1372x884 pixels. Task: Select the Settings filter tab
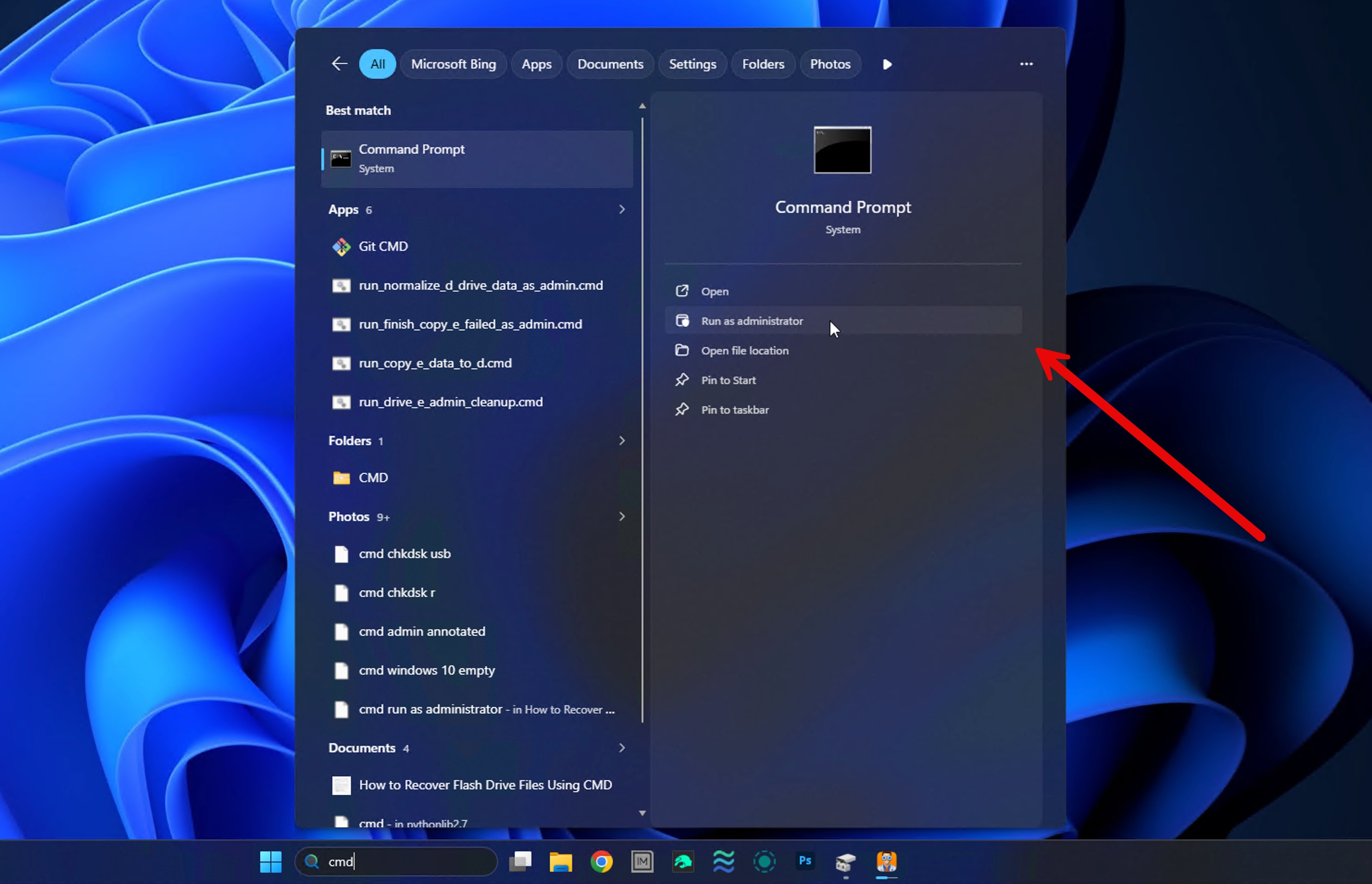[x=692, y=64]
